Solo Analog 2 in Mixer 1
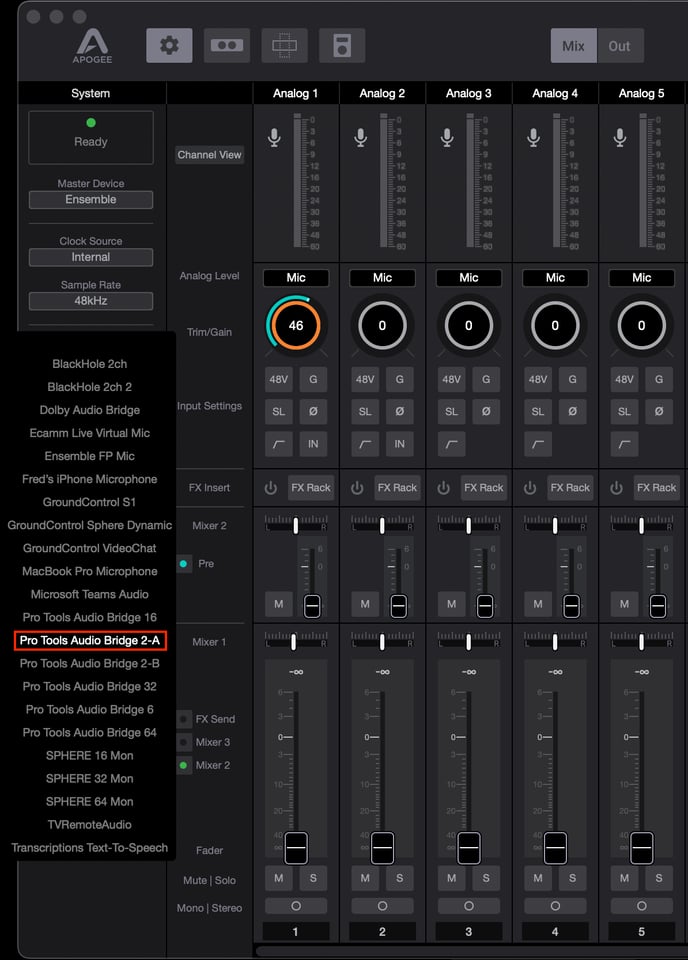 399,878
